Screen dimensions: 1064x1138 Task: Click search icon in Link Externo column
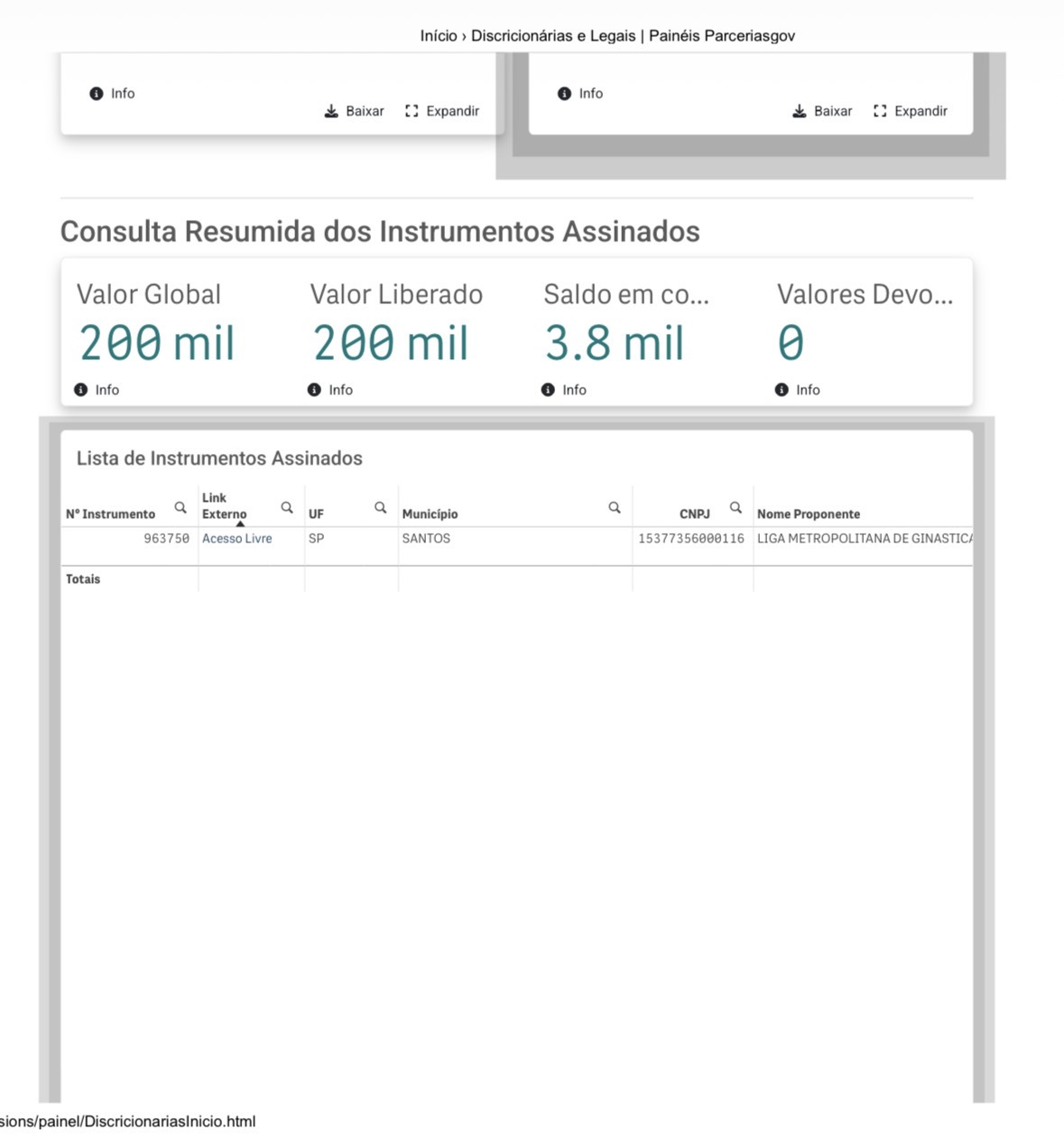coord(287,508)
